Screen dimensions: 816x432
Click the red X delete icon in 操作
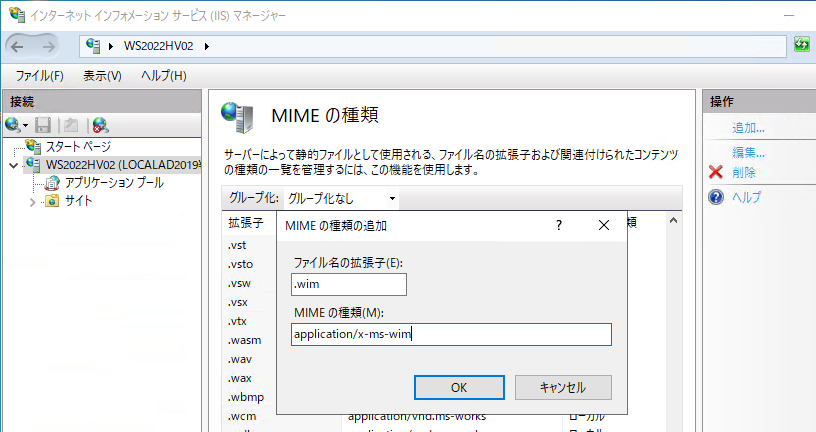(715, 172)
